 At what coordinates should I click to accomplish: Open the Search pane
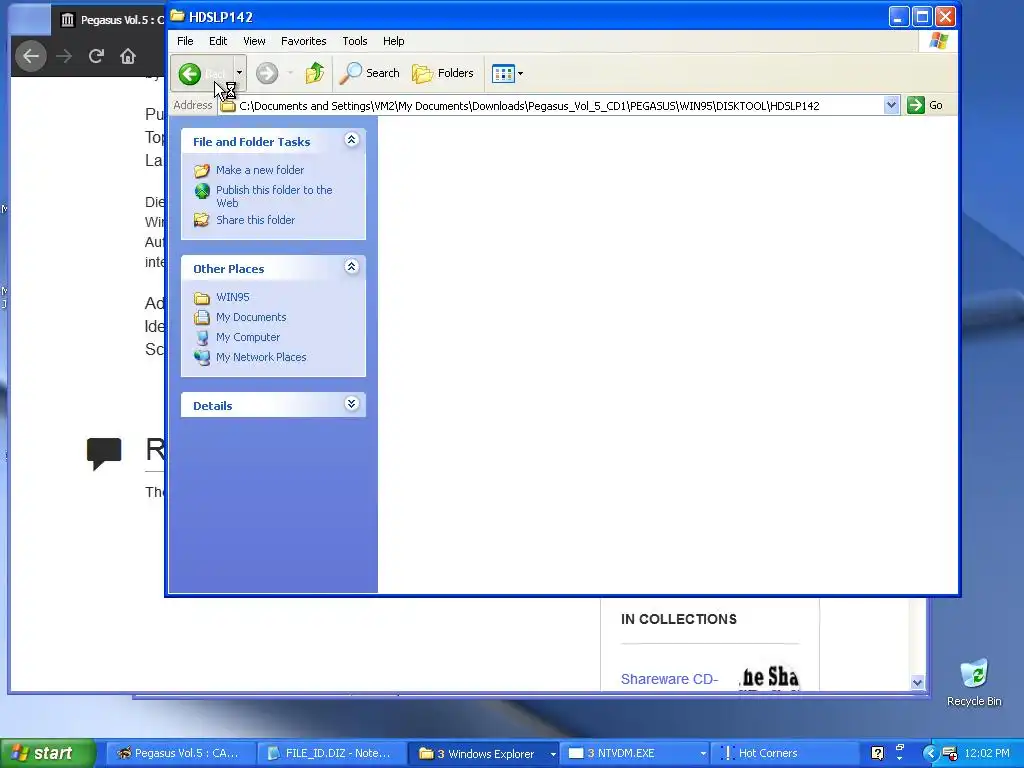coord(370,73)
